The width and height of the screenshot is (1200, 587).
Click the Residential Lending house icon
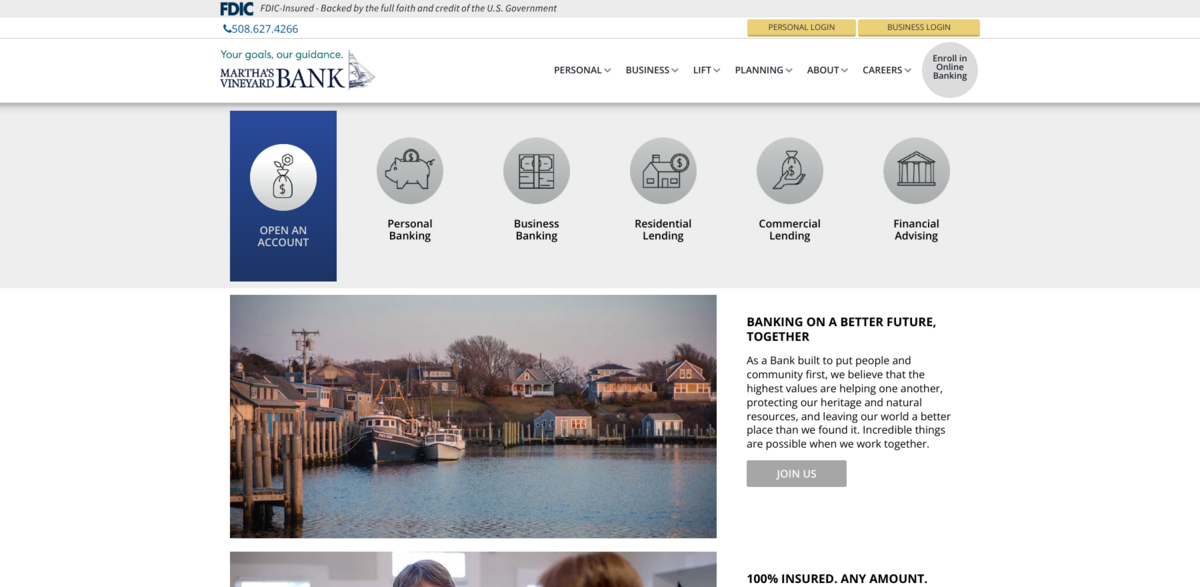click(x=663, y=171)
